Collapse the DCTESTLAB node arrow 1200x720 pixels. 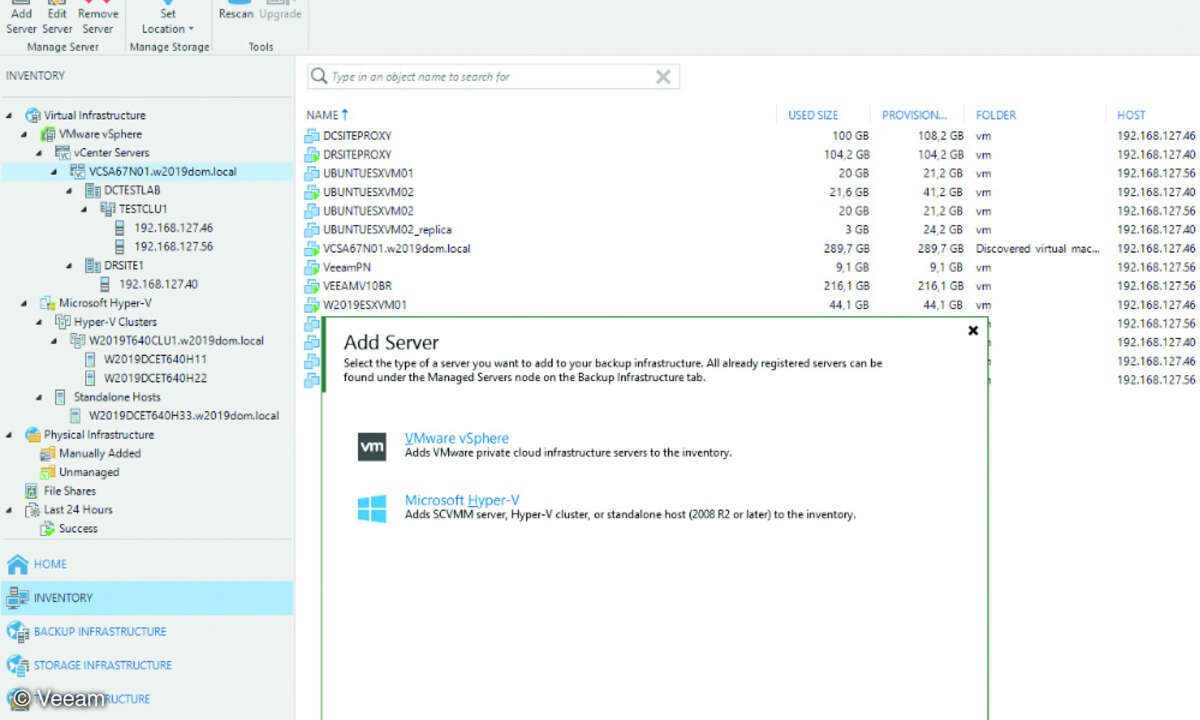tap(69, 190)
